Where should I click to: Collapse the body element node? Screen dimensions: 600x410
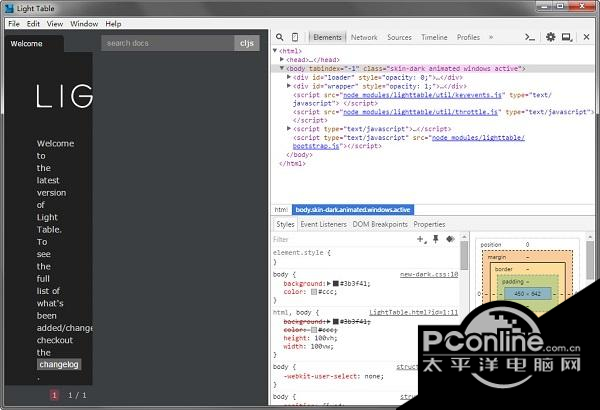(x=282, y=68)
